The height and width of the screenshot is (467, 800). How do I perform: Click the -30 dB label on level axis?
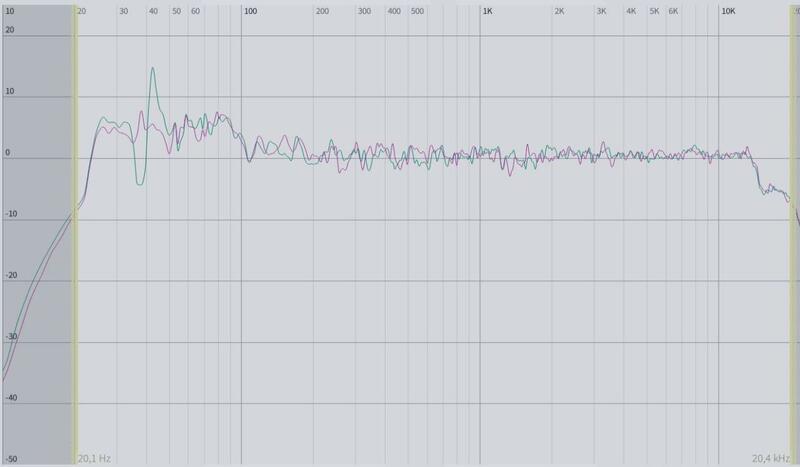point(10,337)
